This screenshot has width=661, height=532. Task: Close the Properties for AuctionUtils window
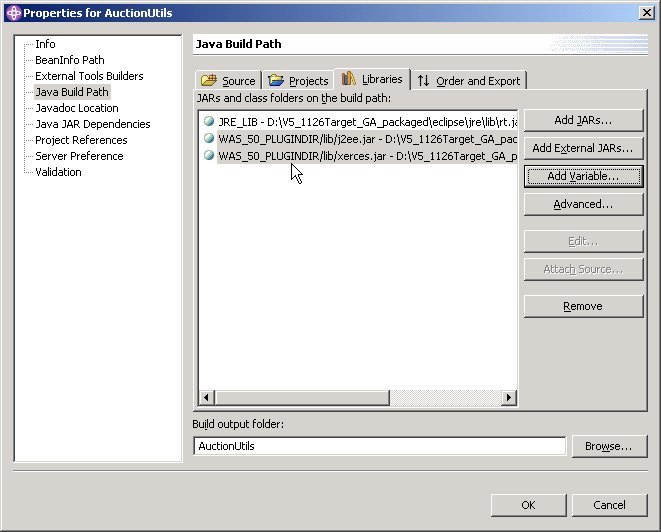coord(647,13)
